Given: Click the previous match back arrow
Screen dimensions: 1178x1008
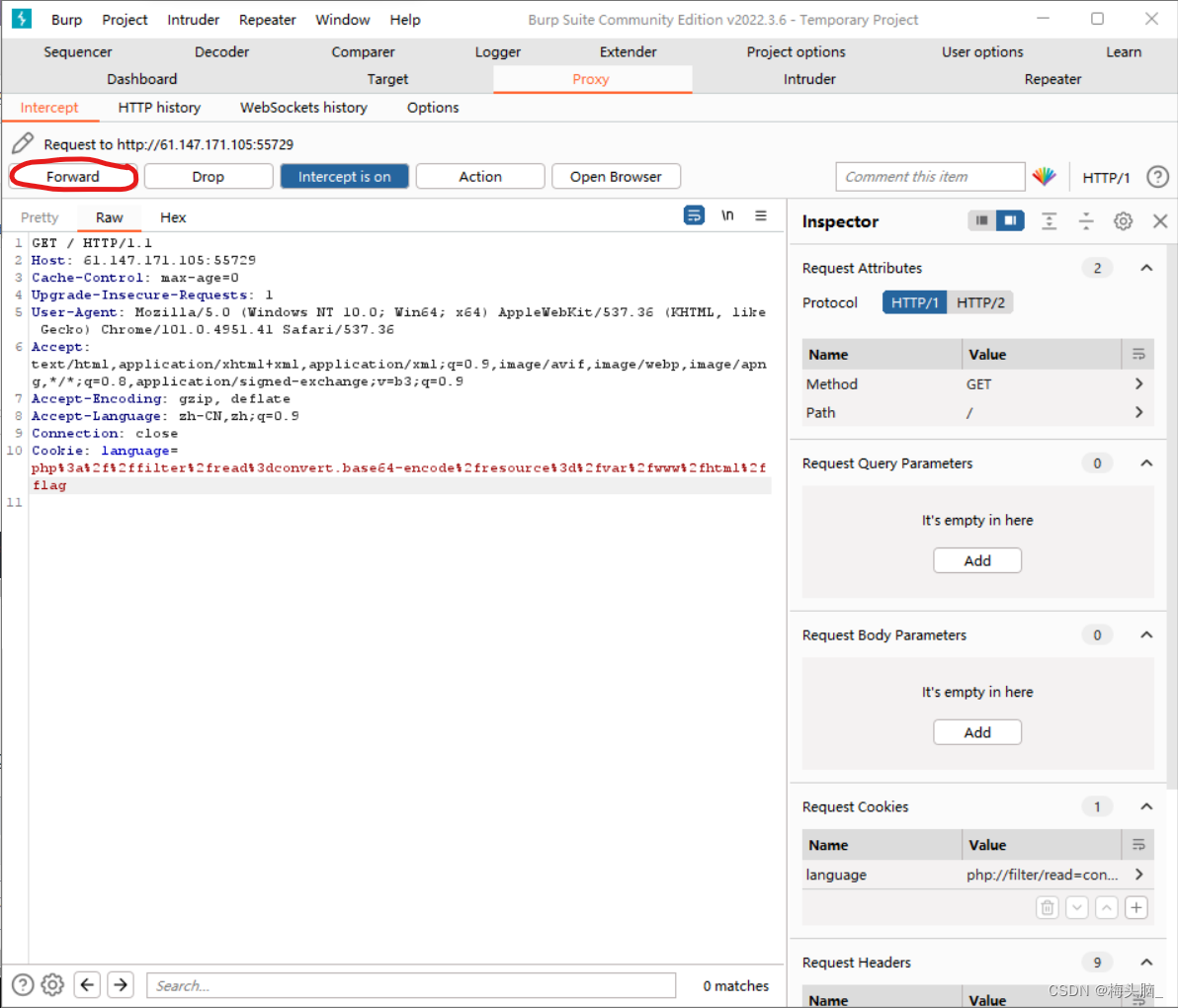Looking at the screenshot, I should click(87, 984).
